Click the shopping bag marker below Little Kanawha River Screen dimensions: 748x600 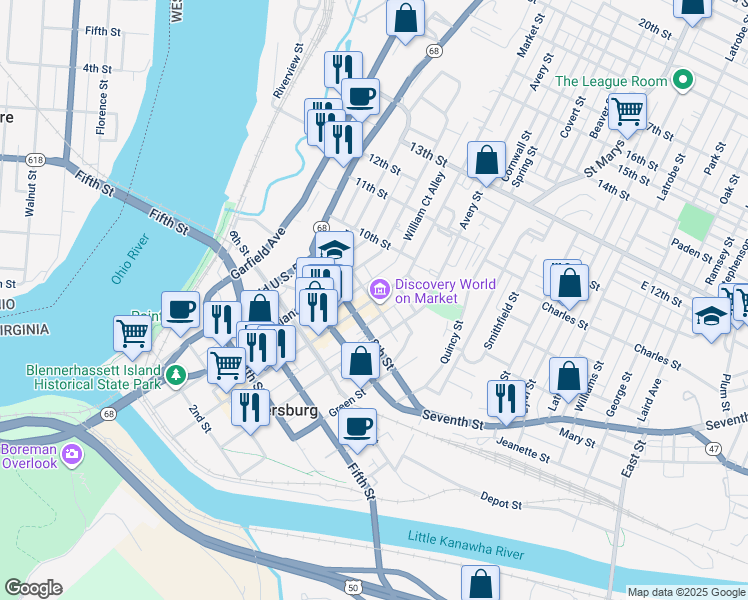tap(480, 583)
